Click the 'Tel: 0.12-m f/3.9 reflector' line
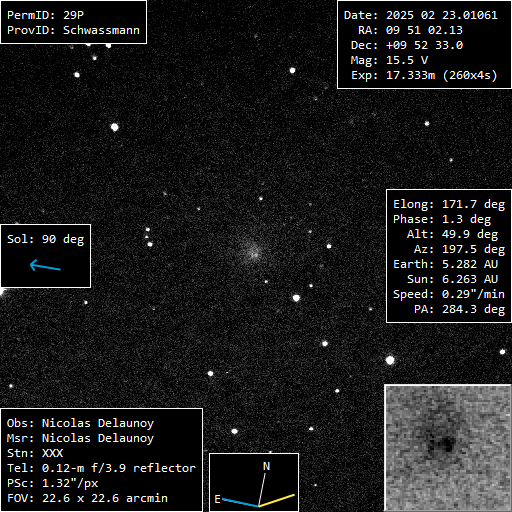 pyautogui.click(x=101, y=468)
